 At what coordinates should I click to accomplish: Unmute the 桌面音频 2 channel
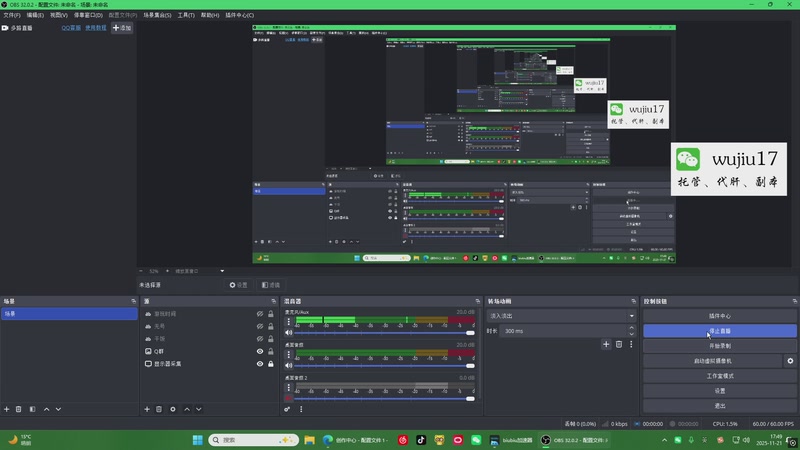(x=289, y=398)
